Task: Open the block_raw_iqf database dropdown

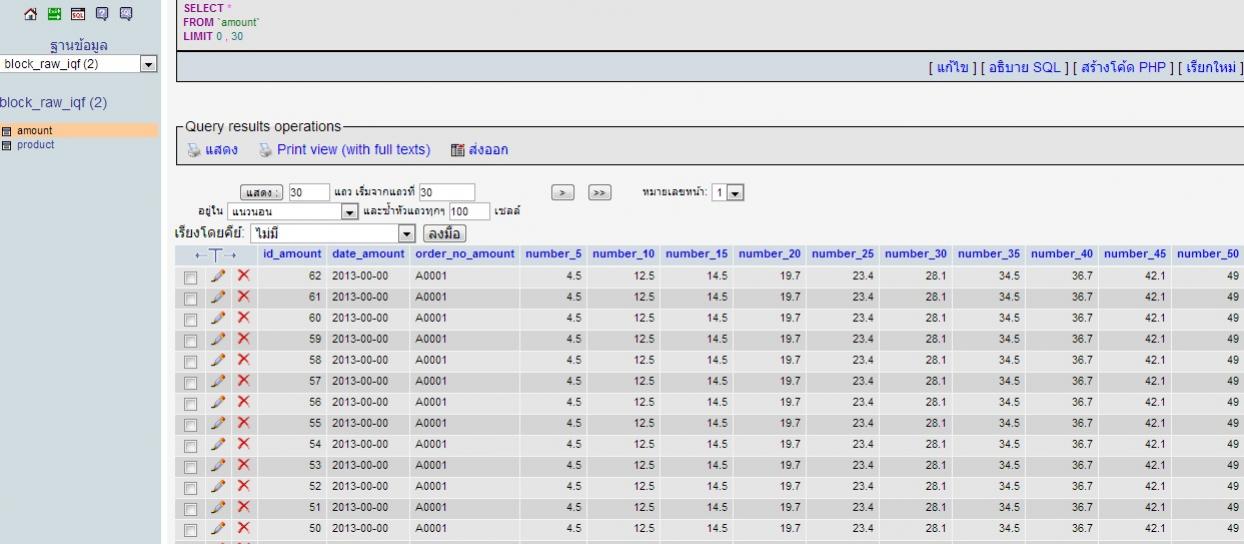Action: (x=149, y=64)
